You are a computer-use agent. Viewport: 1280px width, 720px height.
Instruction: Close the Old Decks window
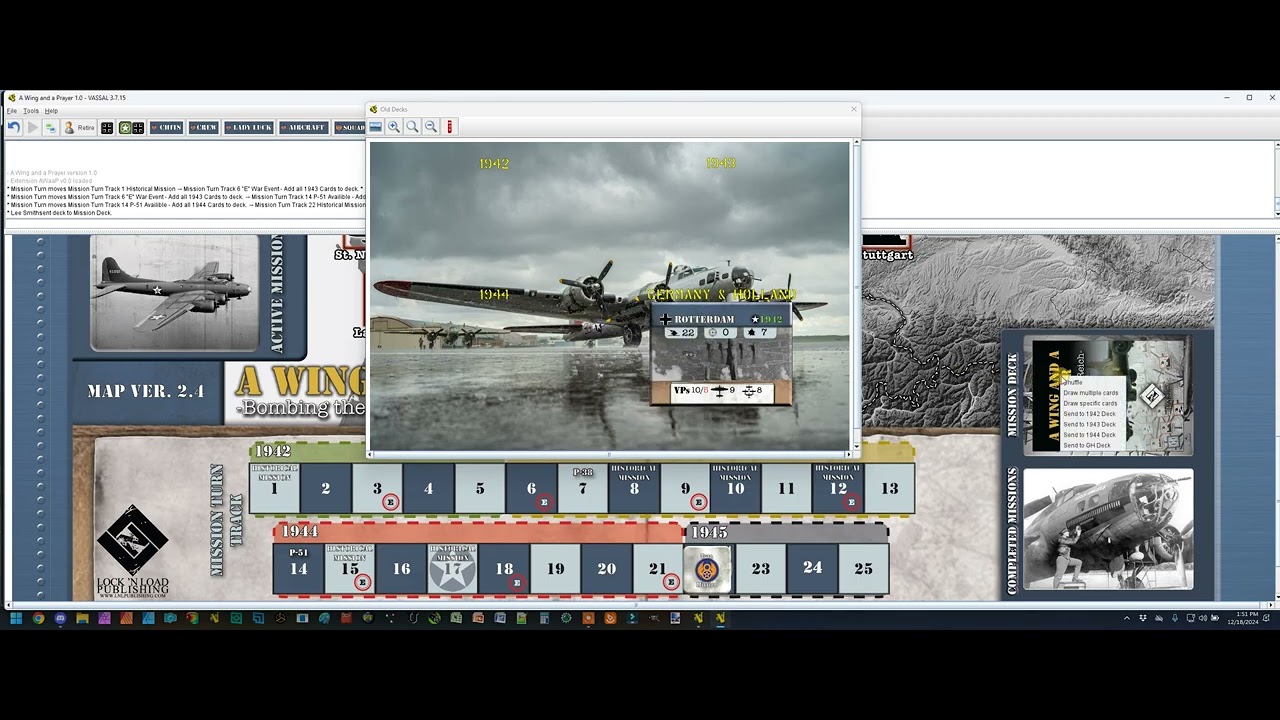(853, 109)
